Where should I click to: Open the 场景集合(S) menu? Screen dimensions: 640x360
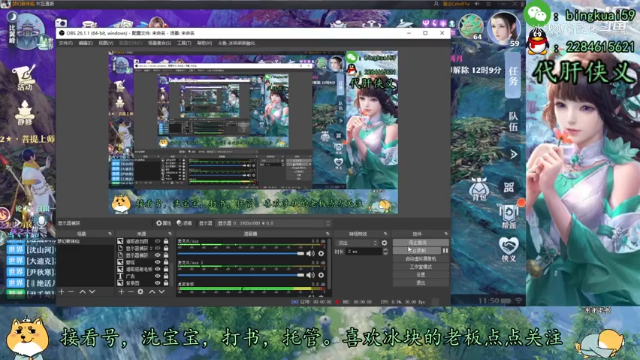pyautogui.click(x=159, y=43)
